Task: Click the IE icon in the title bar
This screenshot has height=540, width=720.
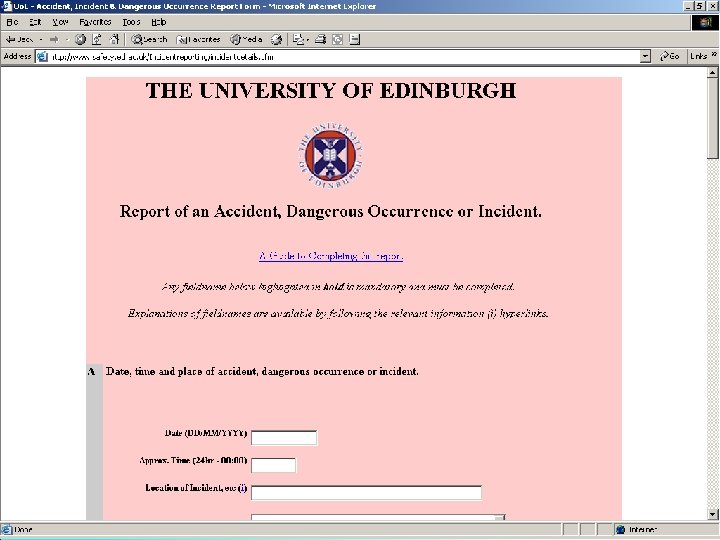Action: tap(6, 6)
